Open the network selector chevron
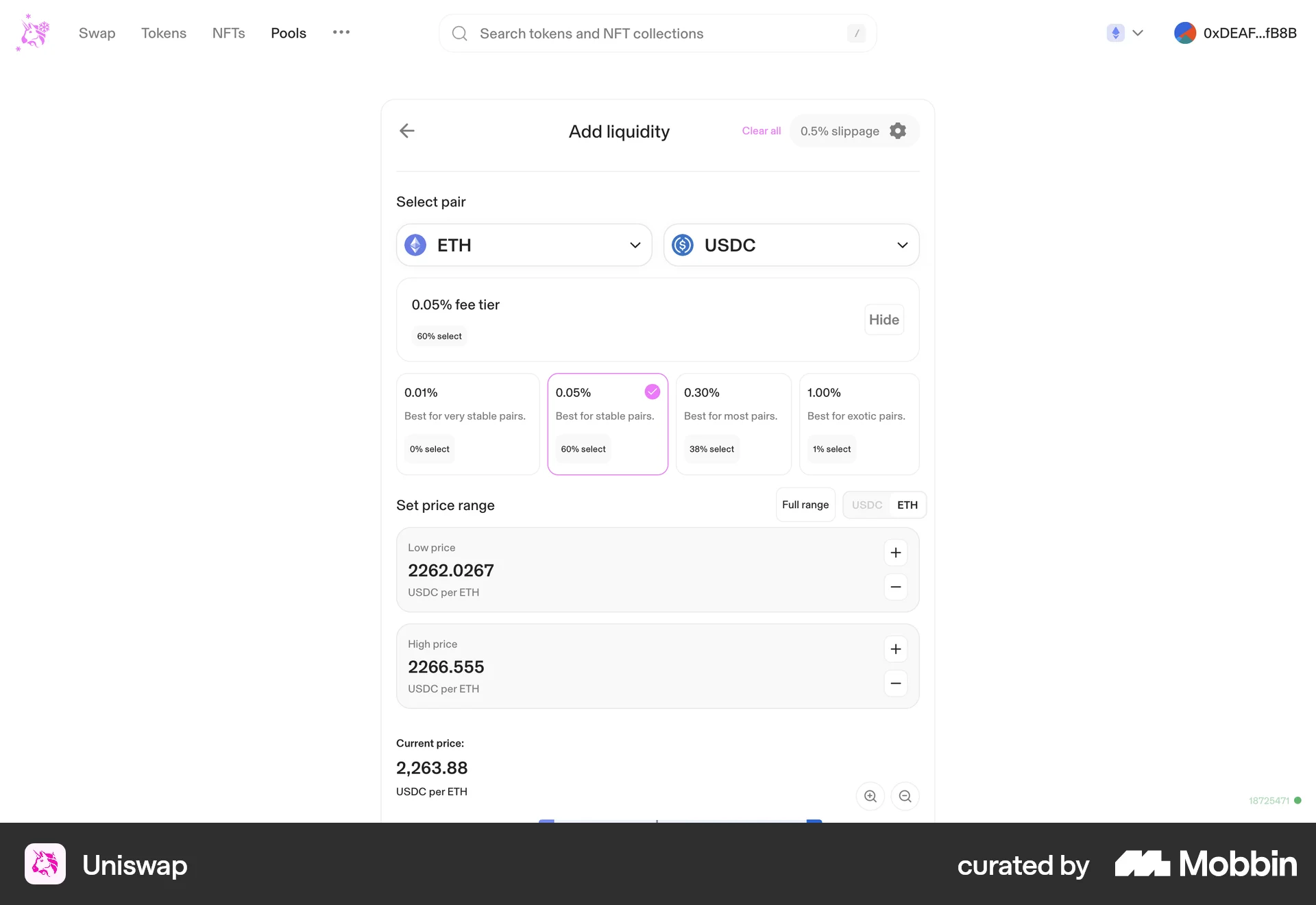Image resolution: width=1316 pixels, height=905 pixels. coord(1138,32)
